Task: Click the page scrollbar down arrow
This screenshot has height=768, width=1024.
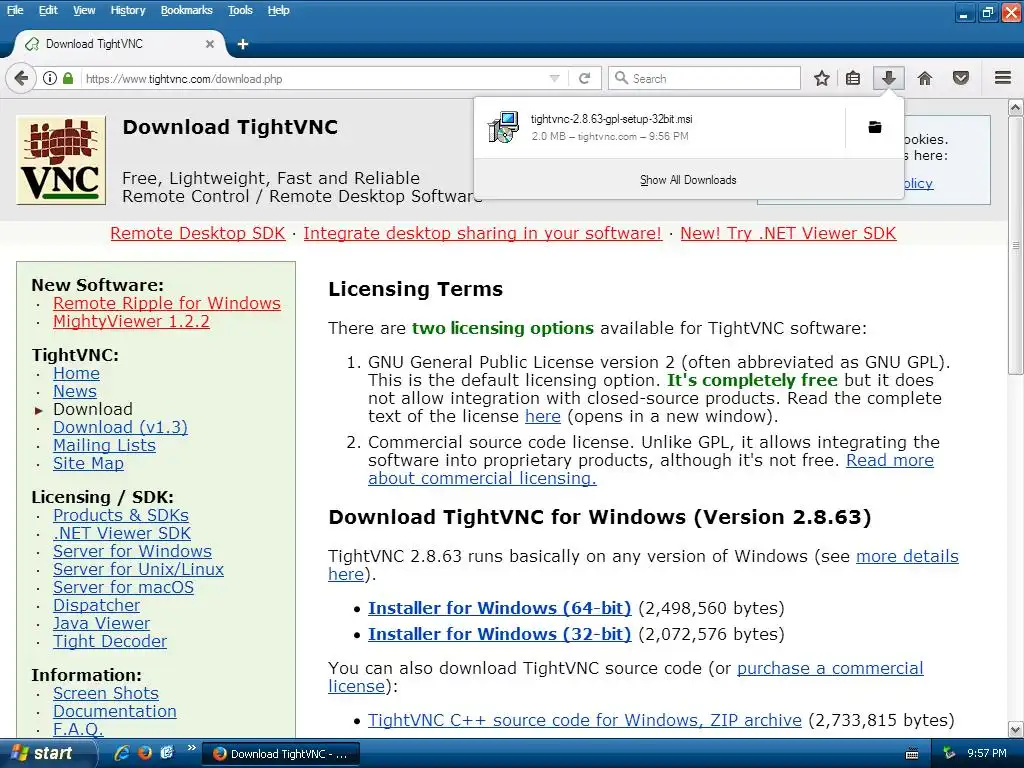Action: (x=1016, y=729)
